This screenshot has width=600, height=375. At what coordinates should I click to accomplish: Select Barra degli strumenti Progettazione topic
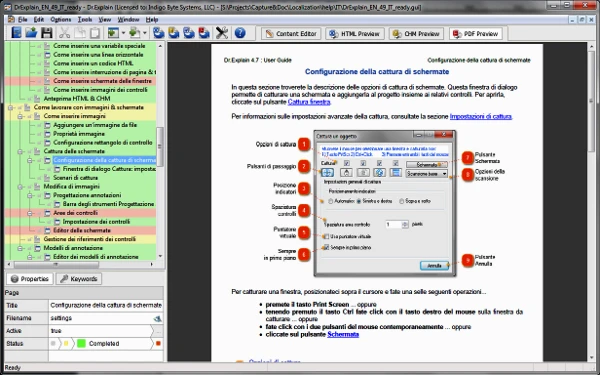(108, 204)
